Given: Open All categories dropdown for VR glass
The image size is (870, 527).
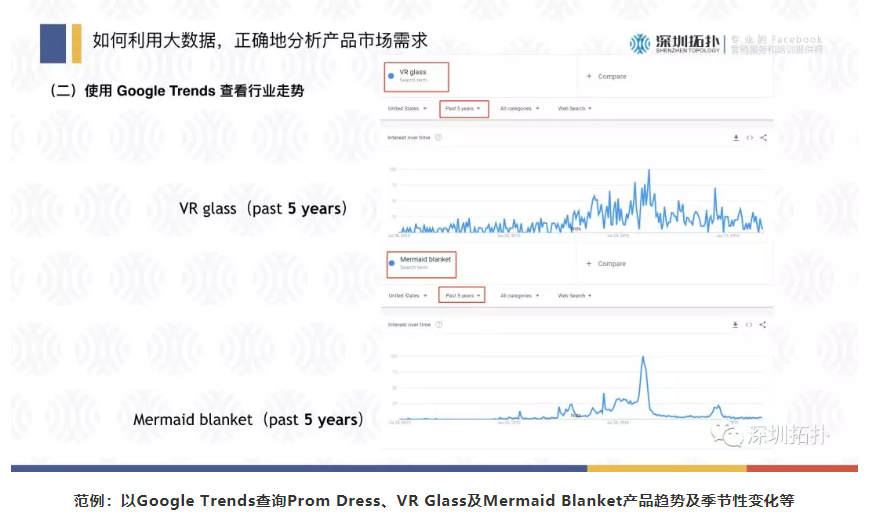Looking at the screenshot, I should click(520, 108).
